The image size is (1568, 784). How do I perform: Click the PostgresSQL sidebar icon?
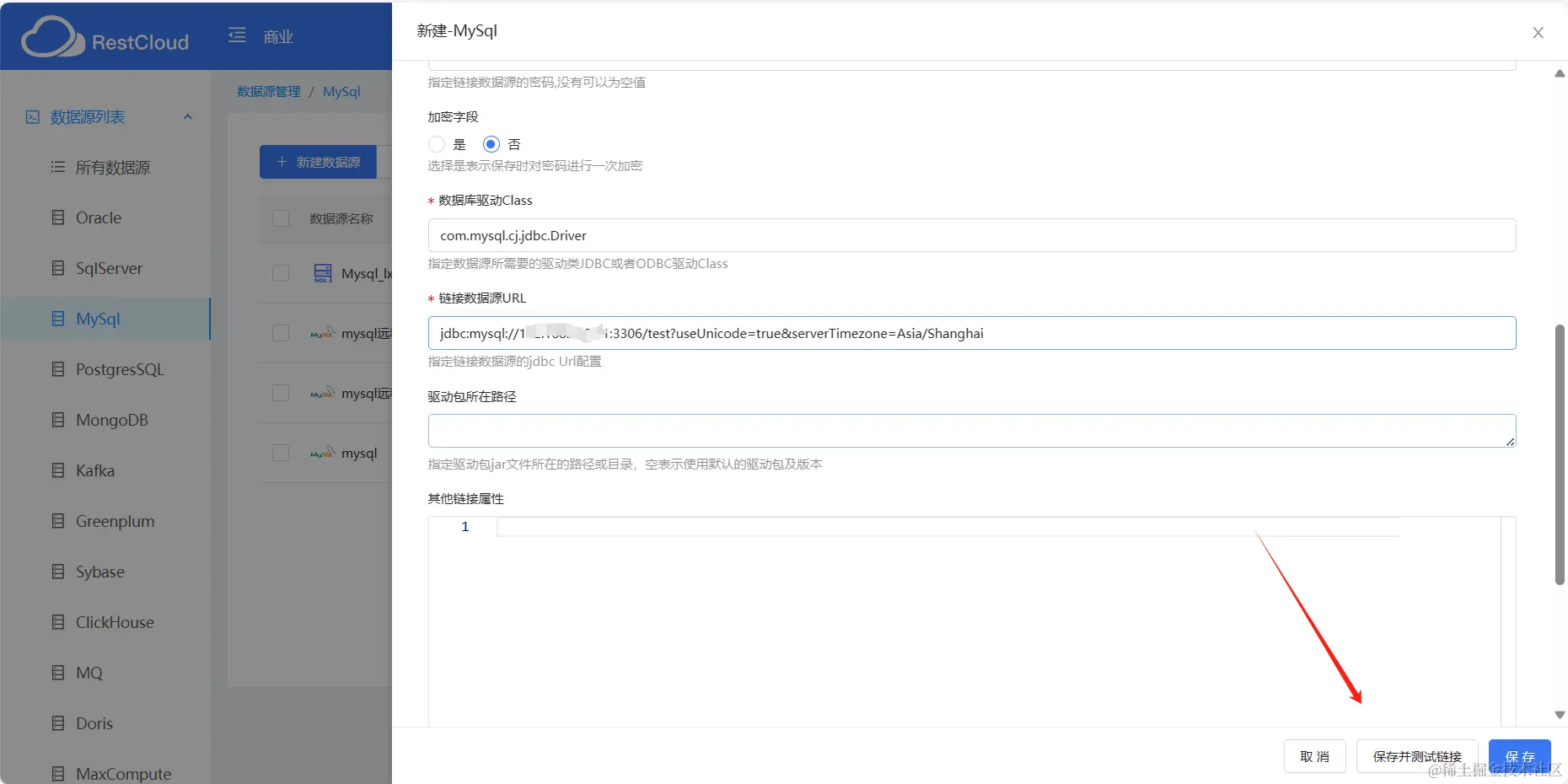[57, 369]
